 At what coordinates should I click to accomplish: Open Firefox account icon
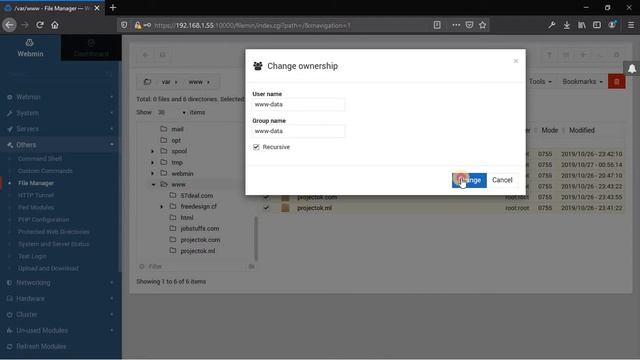coord(612,25)
